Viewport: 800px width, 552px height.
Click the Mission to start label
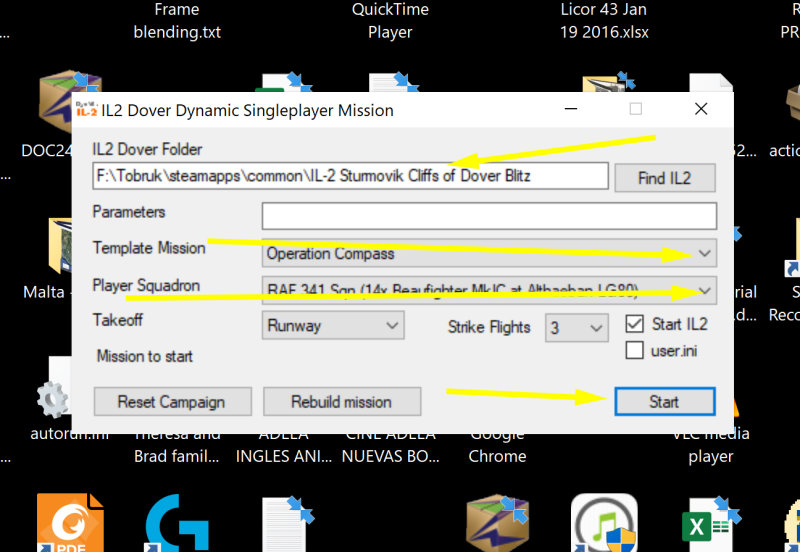[145, 356]
